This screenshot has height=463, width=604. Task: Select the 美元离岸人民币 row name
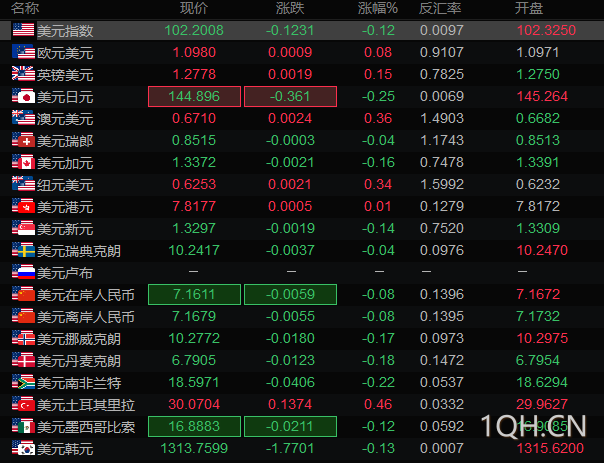86,317
